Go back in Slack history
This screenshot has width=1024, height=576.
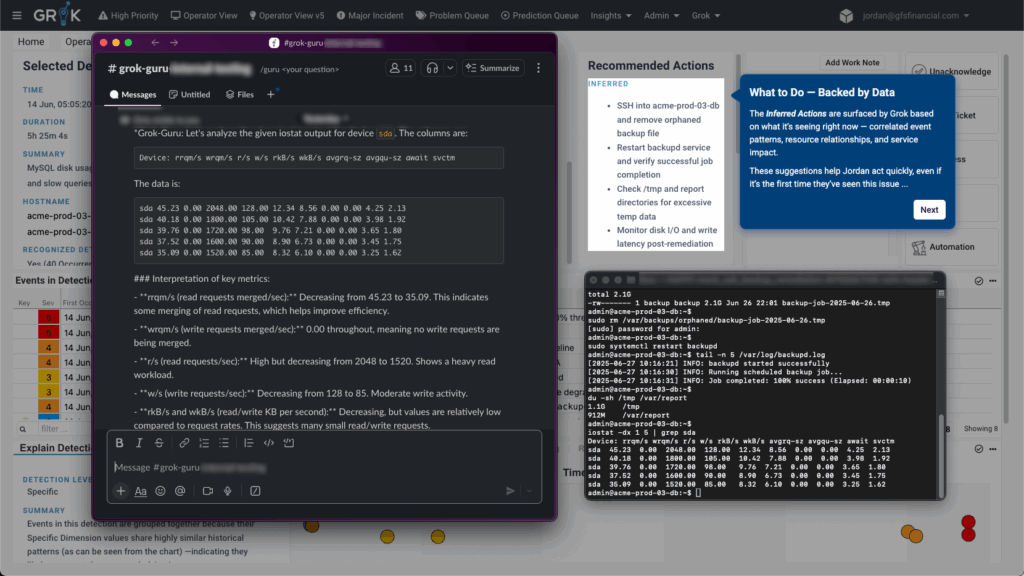pyautogui.click(x=155, y=42)
